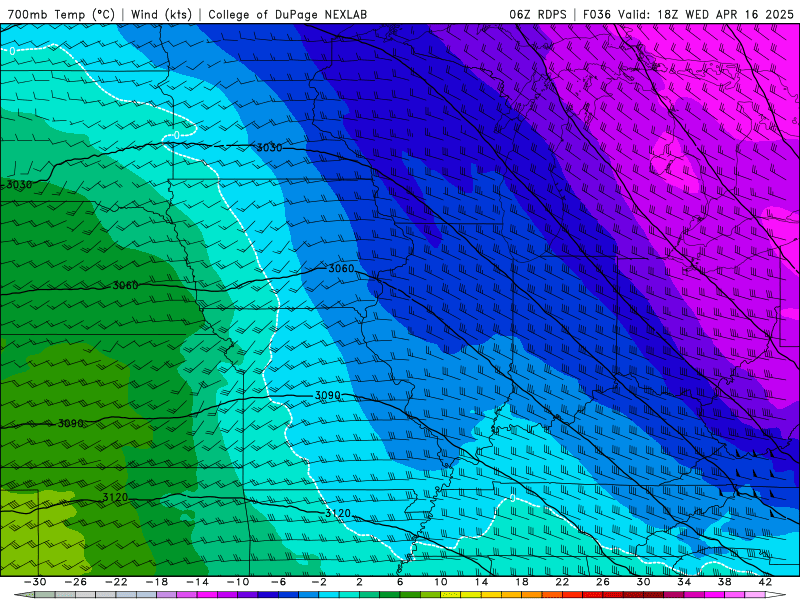Click the 'F036' forecast hour text
The height and width of the screenshot is (600, 800).
(x=596, y=14)
